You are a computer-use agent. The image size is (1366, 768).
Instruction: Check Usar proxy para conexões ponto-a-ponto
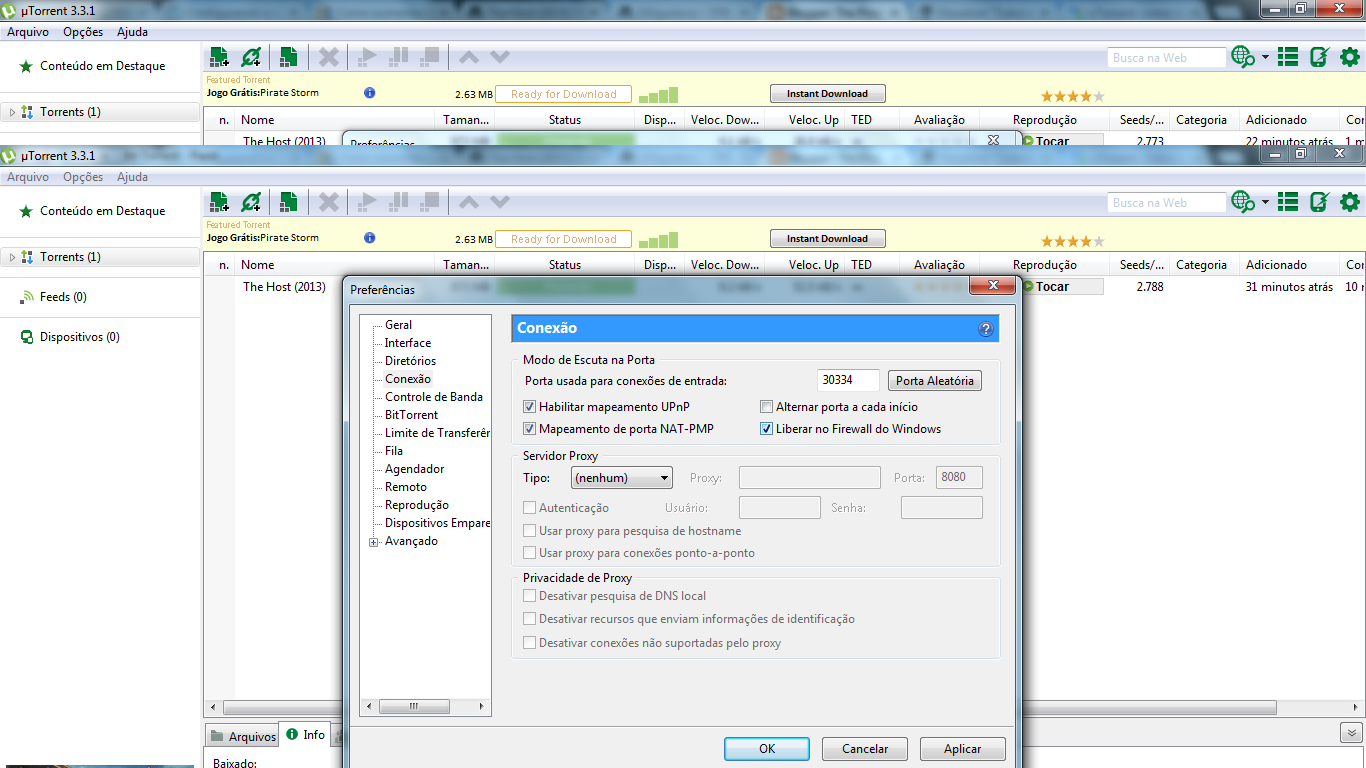tap(530, 553)
